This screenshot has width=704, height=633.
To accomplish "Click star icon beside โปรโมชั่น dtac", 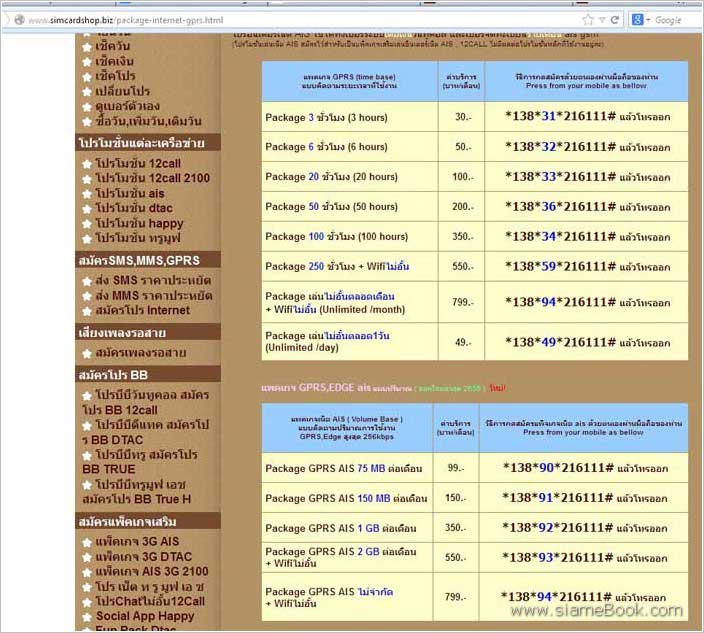I will pyautogui.click(x=87, y=209).
